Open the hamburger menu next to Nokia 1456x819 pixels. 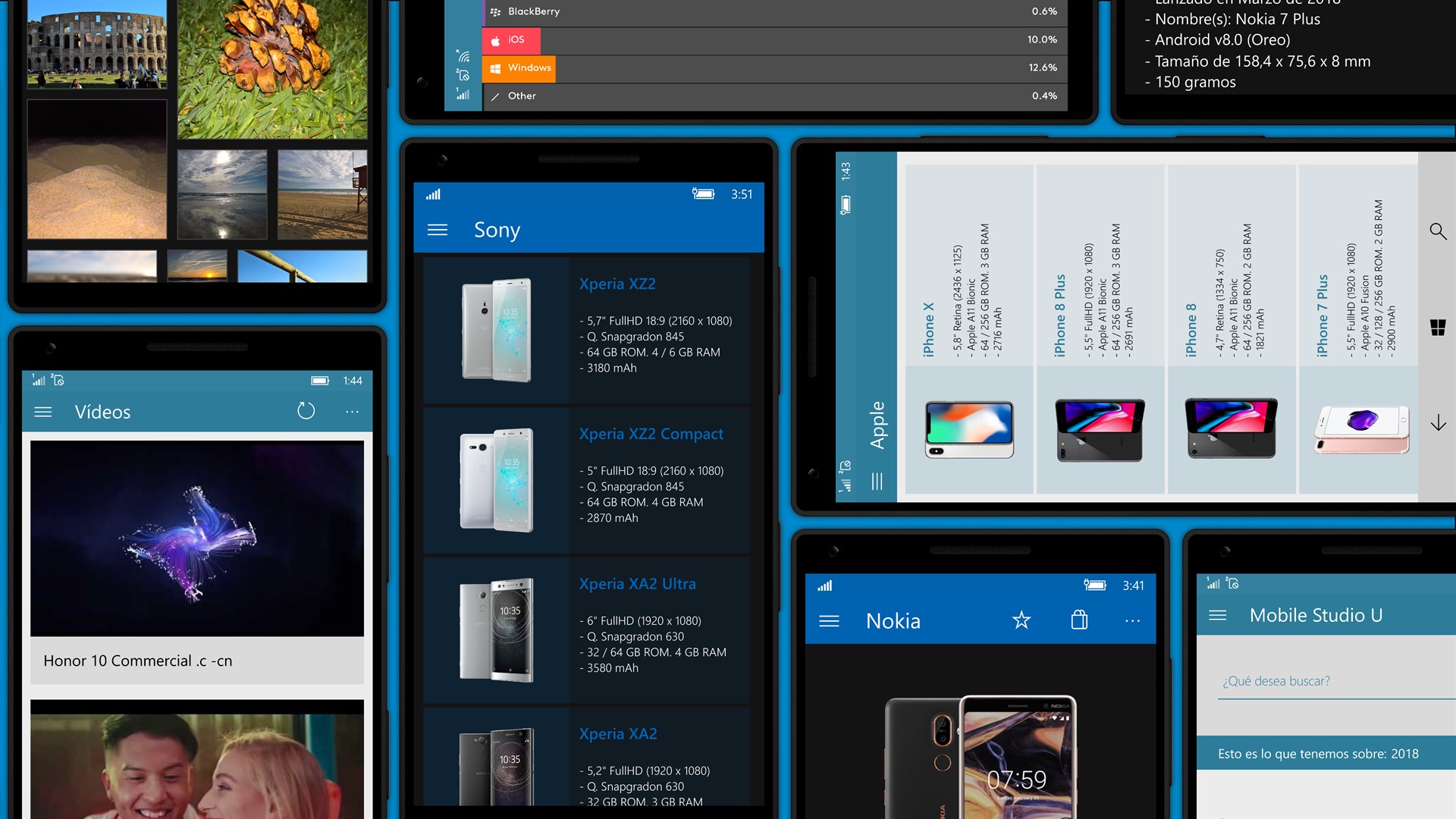coord(829,621)
